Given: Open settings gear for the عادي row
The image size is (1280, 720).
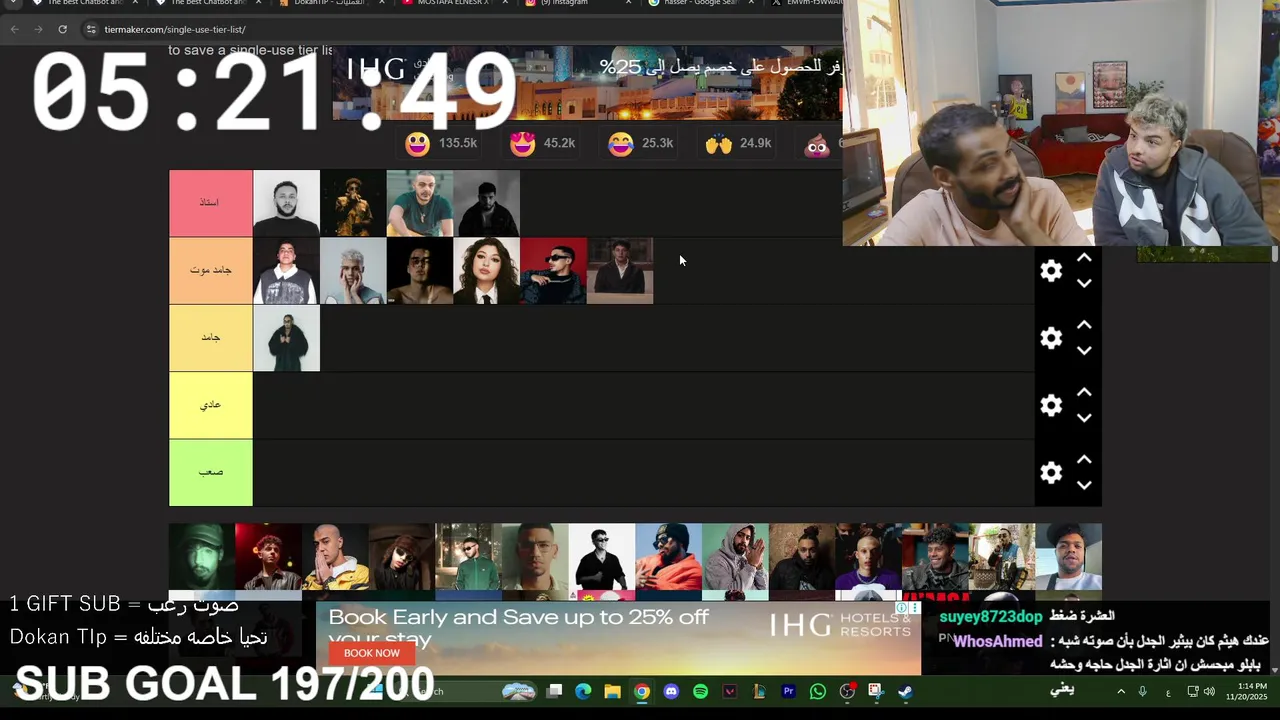Looking at the screenshot, I should [1051, 405].
